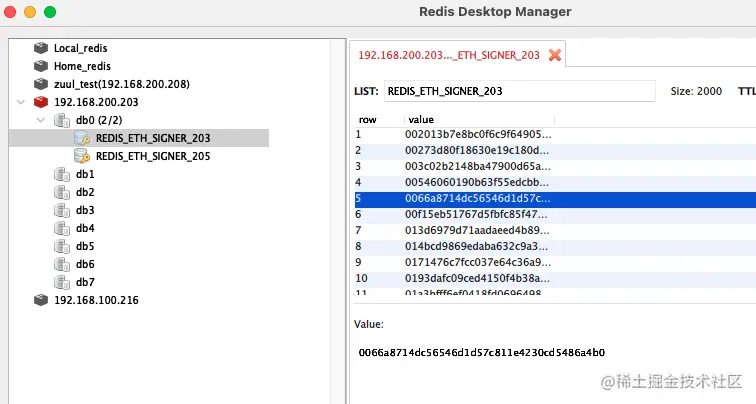Select row 2 value 00273d80f18630e19c180d...
756x404 pixels.
click(x=477, y=150)
